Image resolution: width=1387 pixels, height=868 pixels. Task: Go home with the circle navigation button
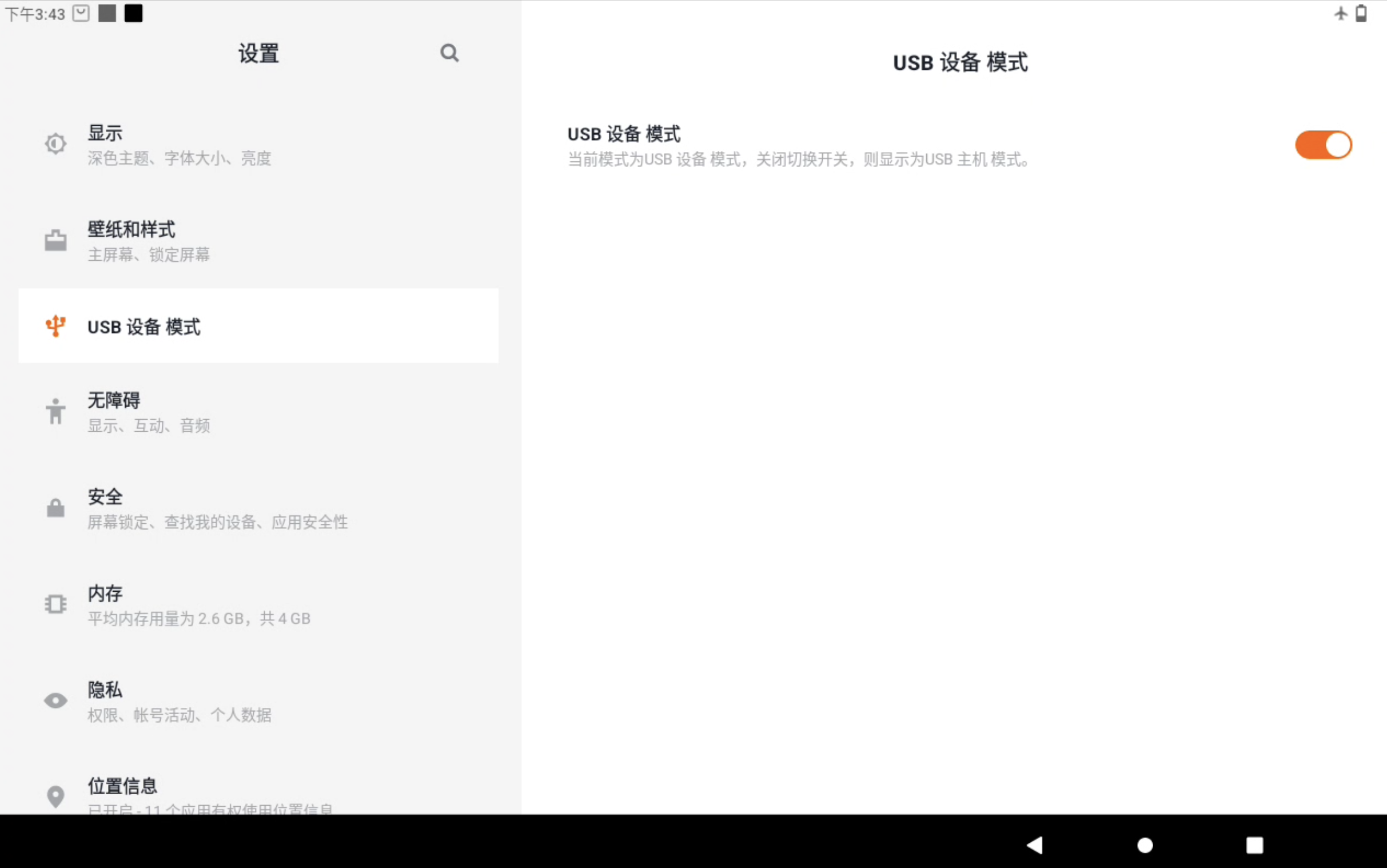click(1145, 845)
